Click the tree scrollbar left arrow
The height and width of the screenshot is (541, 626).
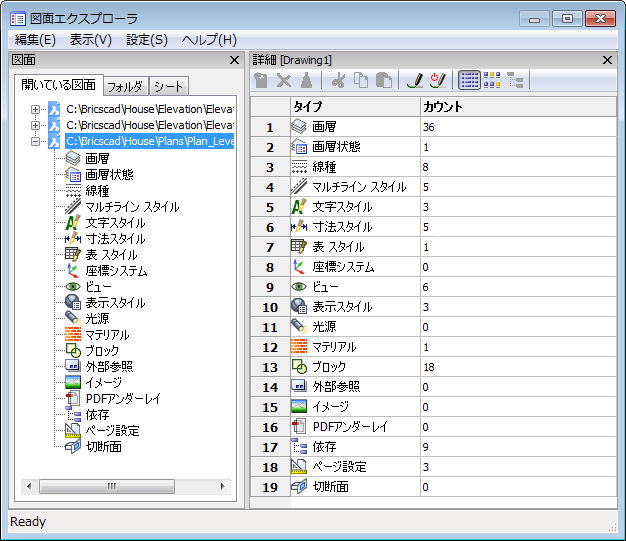29,486
